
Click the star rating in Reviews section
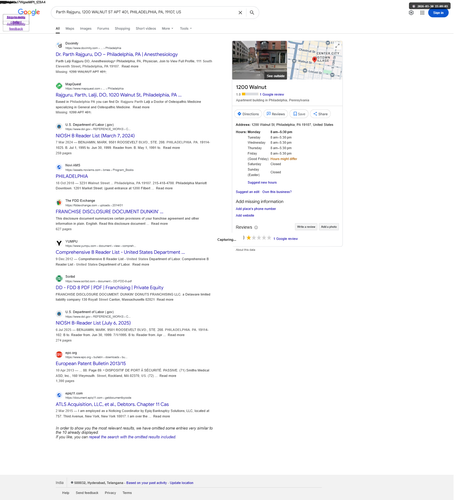click(259, 238)
